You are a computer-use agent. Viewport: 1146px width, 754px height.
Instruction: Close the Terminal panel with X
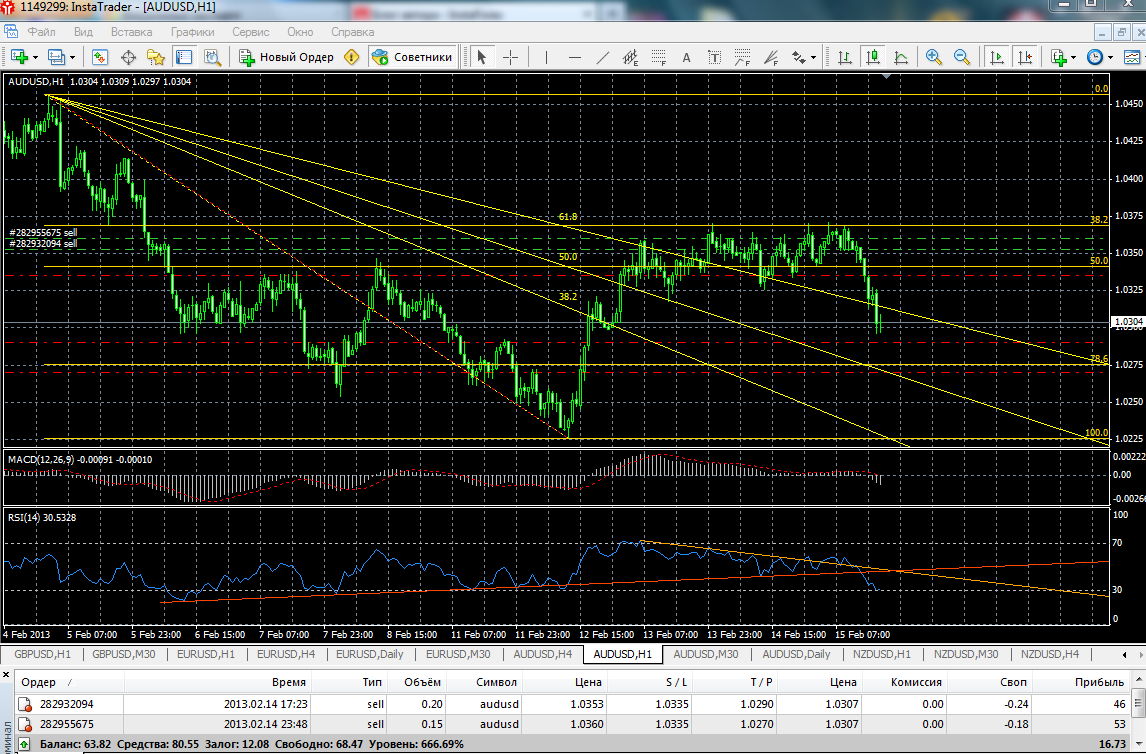coord(6,675)
